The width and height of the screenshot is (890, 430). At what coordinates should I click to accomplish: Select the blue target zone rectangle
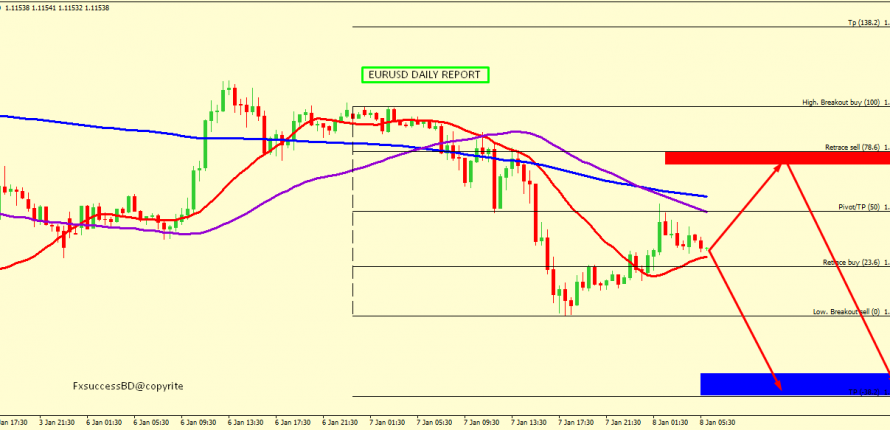click(x=794, y=383)
